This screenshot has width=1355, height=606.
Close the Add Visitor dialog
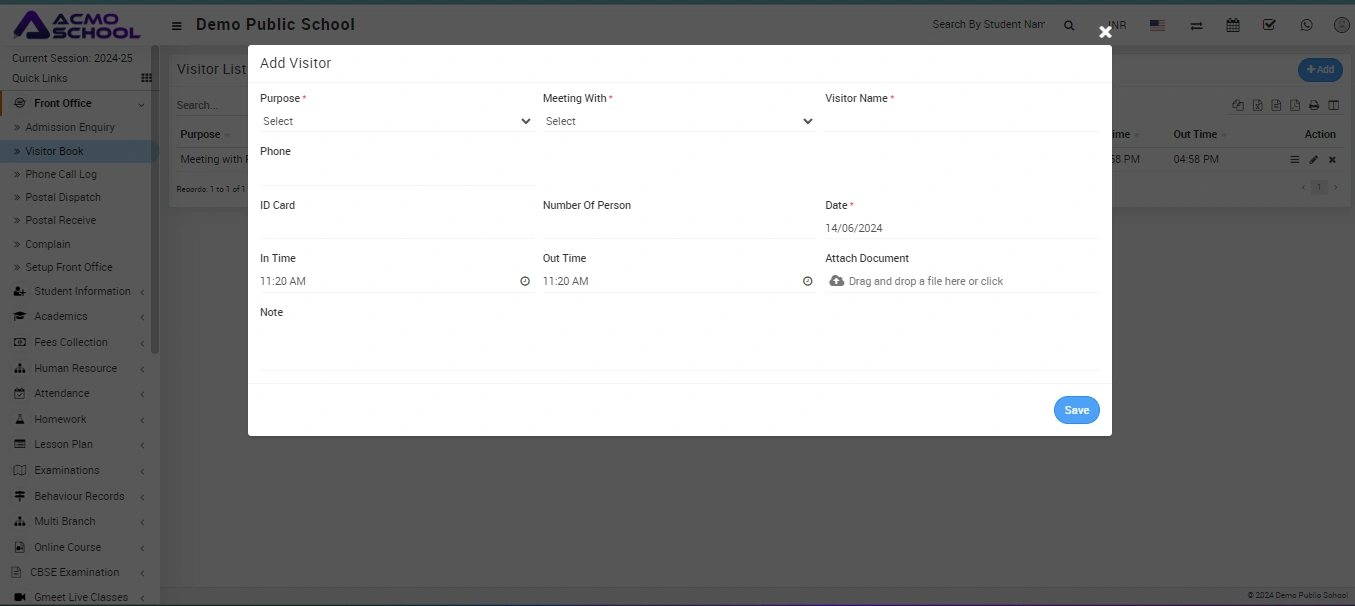coord(1105,32)
